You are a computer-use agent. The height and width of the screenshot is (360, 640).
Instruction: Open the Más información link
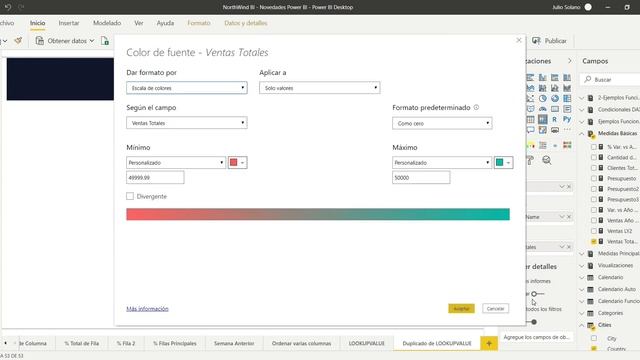pyautogui.click(x=147, y=309)
